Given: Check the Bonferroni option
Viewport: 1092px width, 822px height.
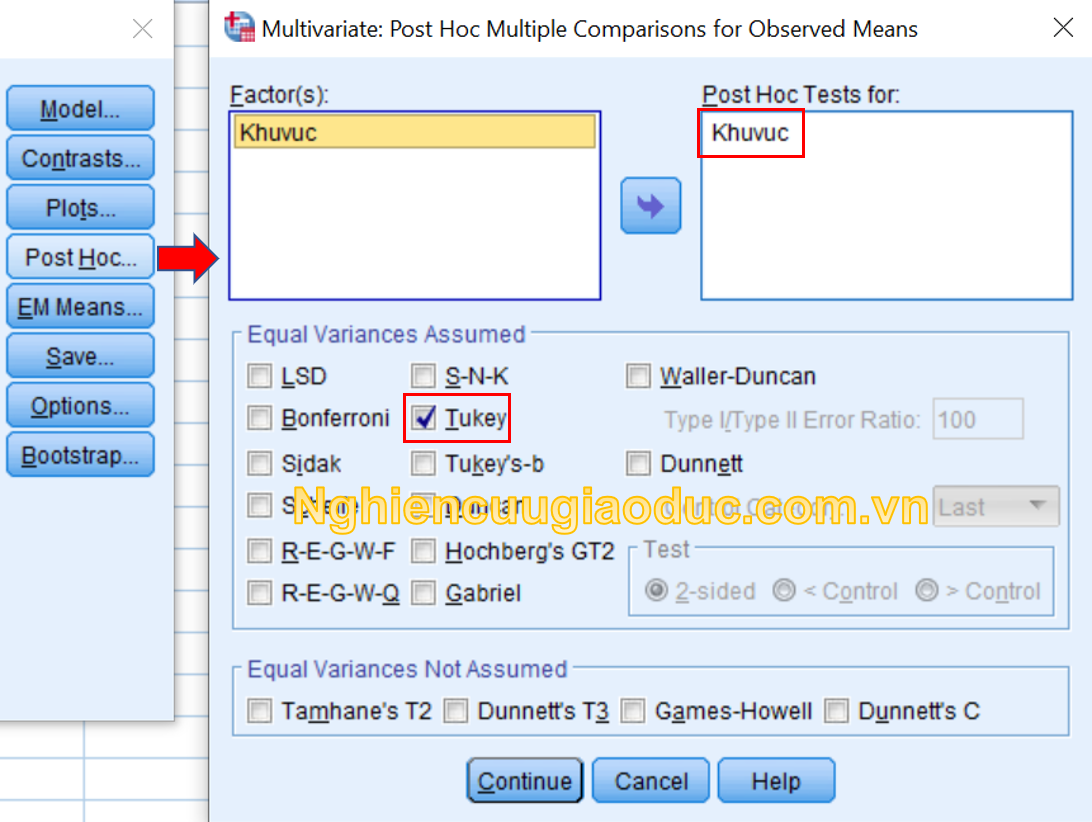Looking at the screenshot, I should coord(260,418).
